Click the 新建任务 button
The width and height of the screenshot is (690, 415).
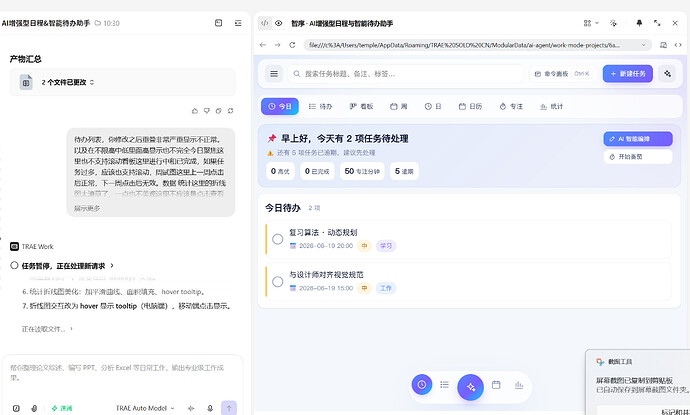tap(628, 74)
